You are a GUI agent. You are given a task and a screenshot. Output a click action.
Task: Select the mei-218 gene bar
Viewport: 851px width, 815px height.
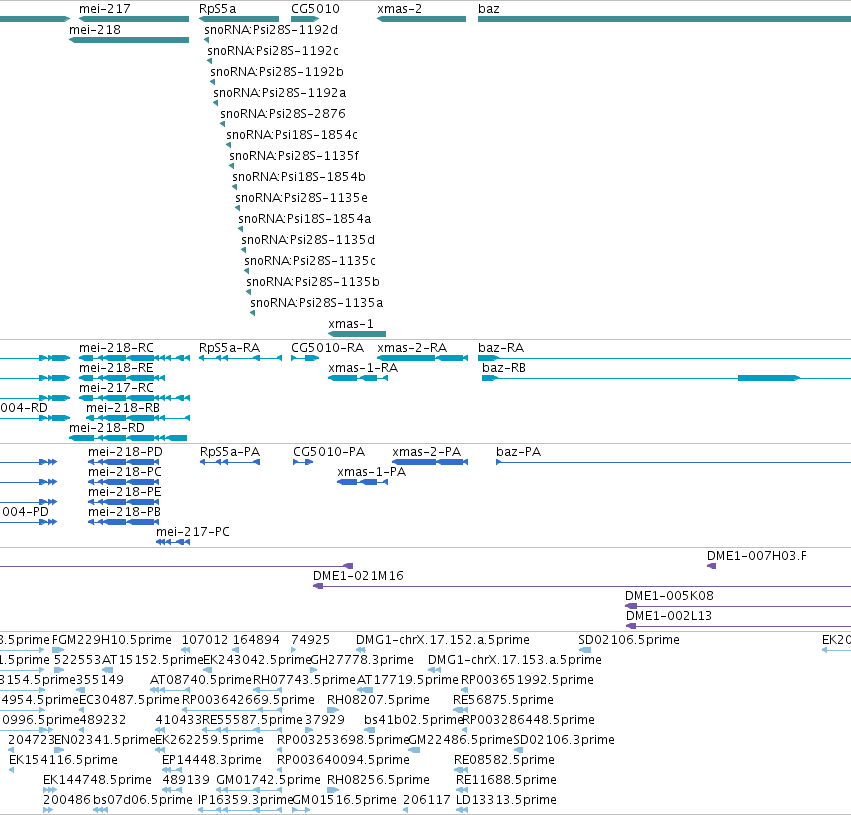tap(129, 40)
